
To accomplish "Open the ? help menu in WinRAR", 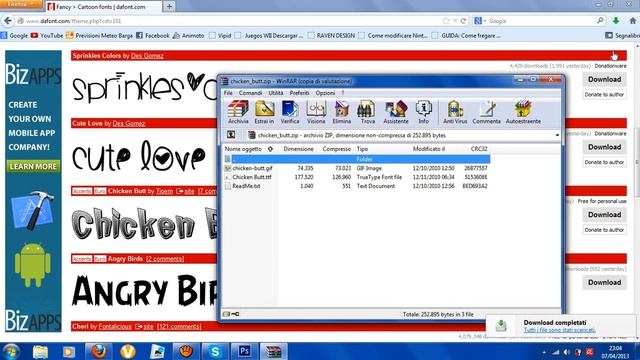I will (x=343, y=93).
